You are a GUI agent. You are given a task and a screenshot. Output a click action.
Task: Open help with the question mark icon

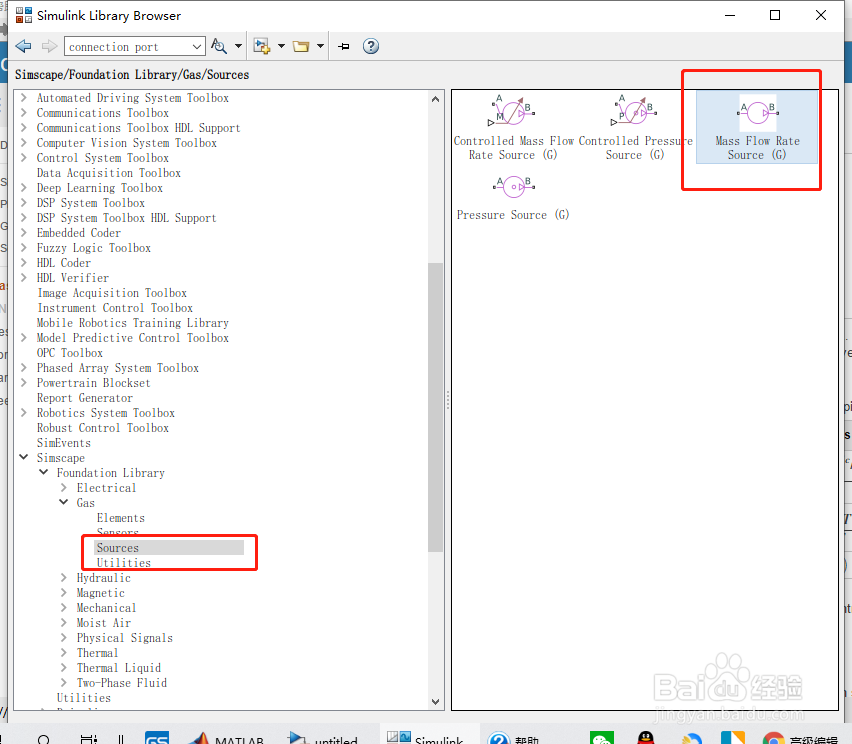tap(371, 46)
